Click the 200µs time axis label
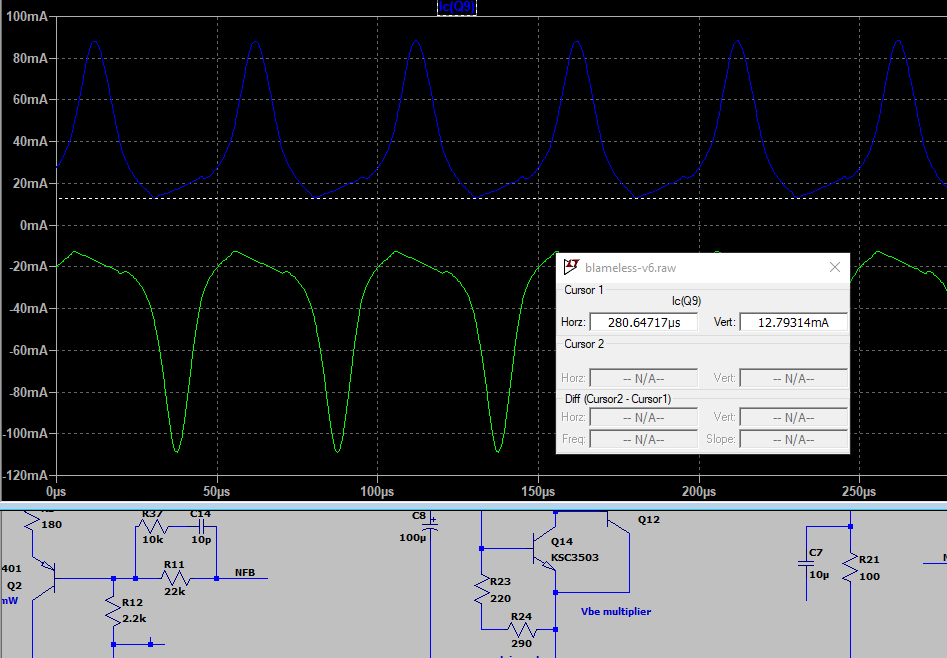 [x=699, y=491]
